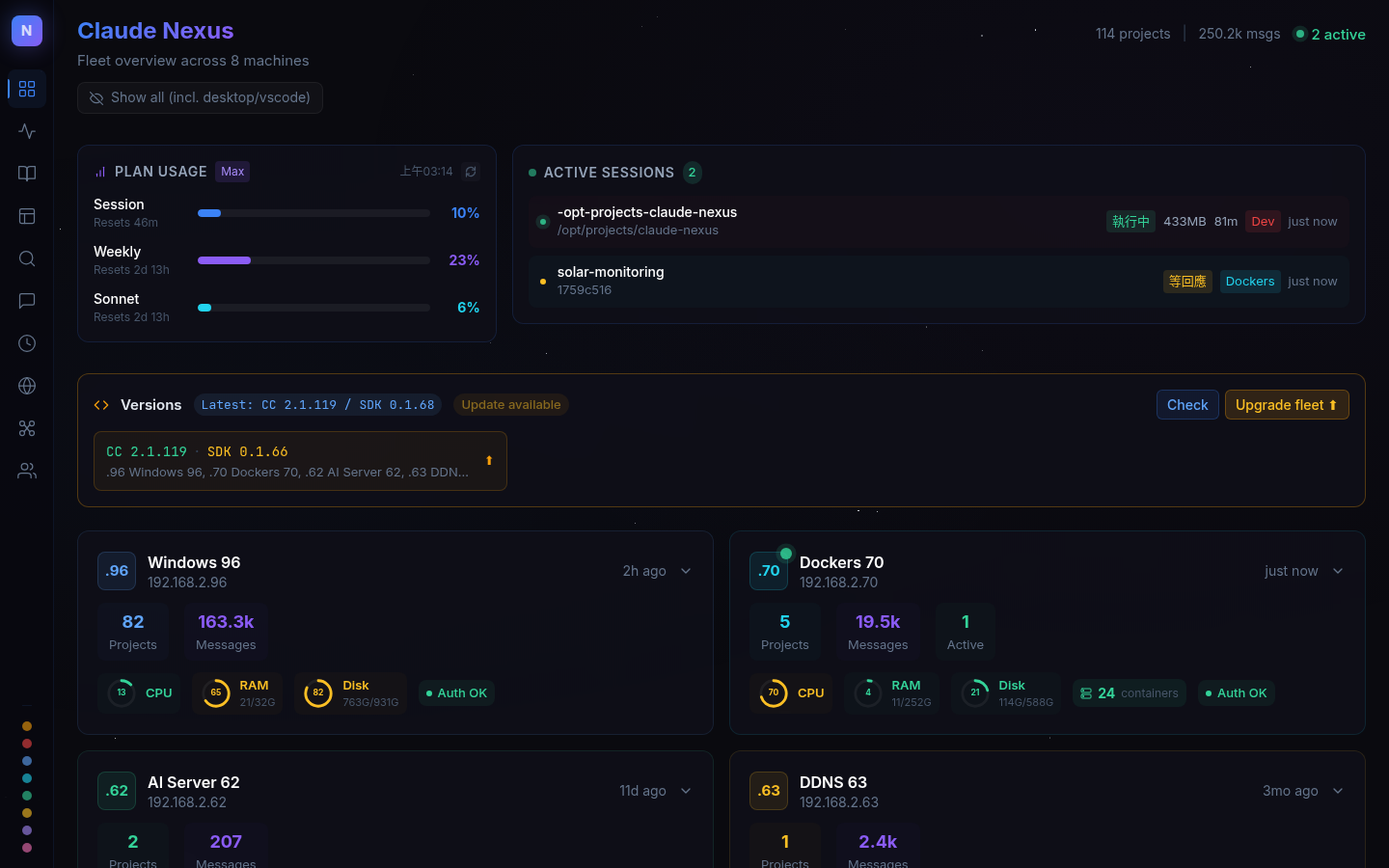Image resolution: width=1389 pixels, height=868 pixels.
Task: Click Auth OK badge on Dockers 70
Action: [x=1236, y=693]
